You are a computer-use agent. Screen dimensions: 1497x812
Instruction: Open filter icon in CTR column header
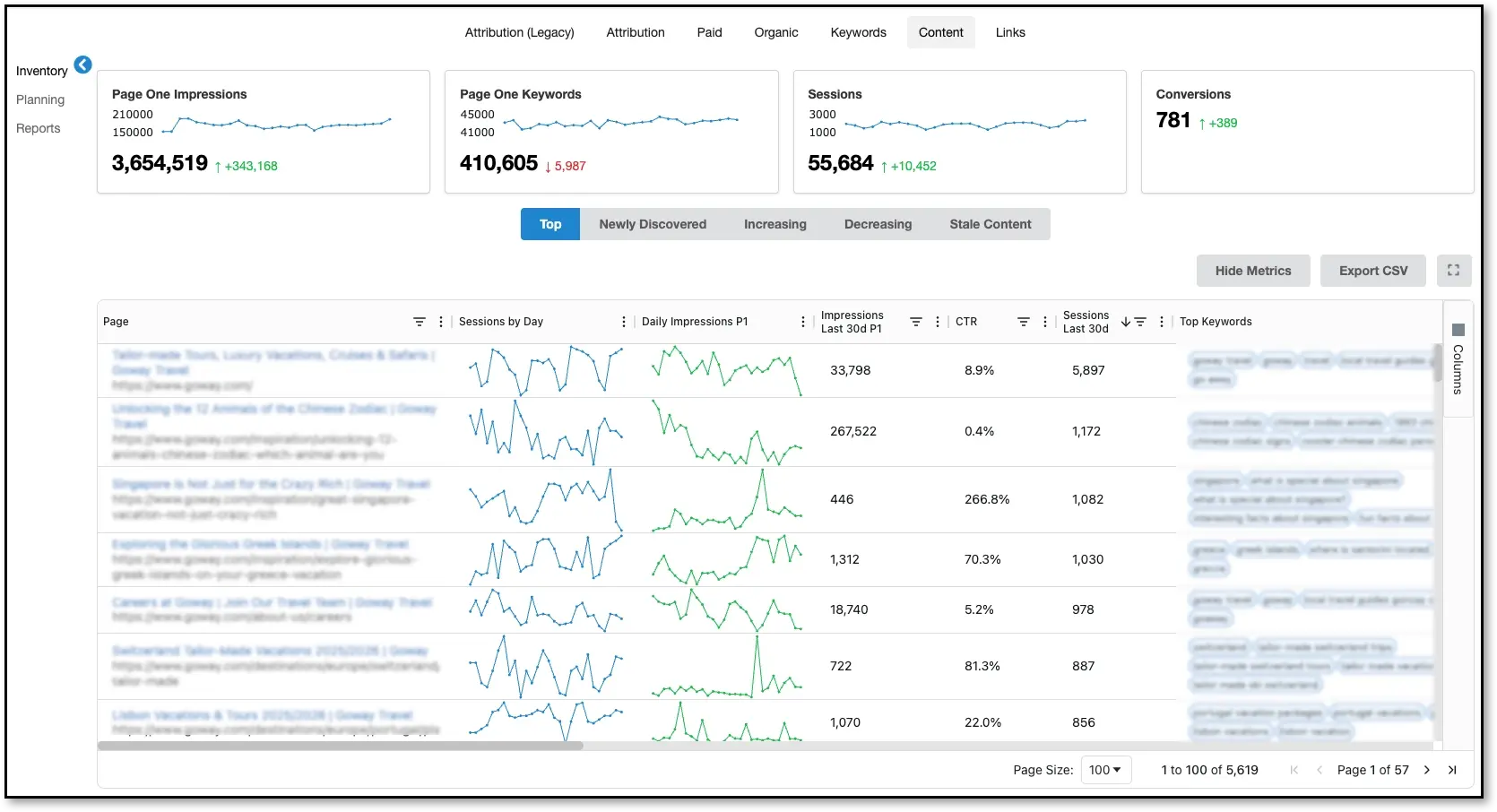1024,322
